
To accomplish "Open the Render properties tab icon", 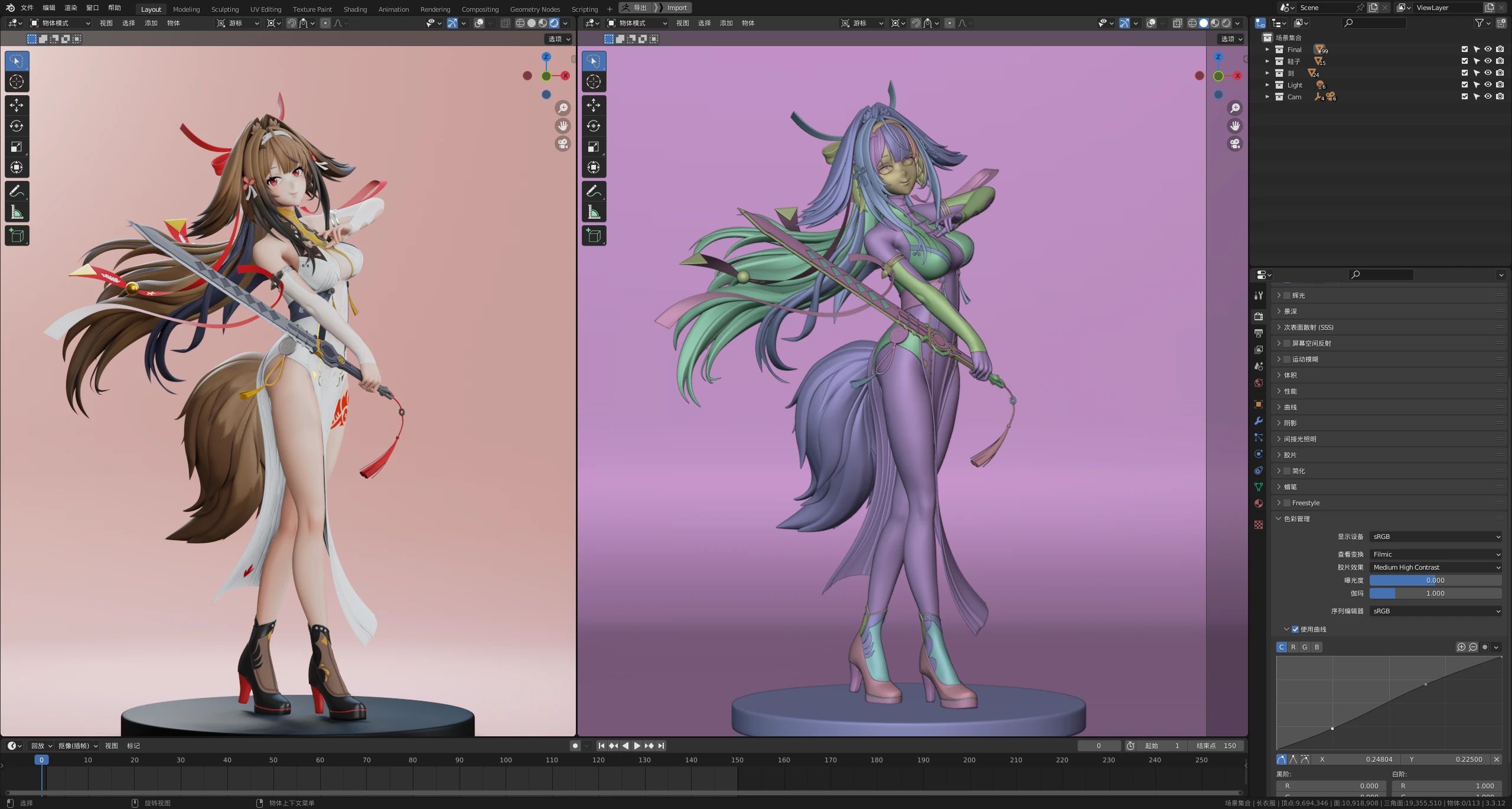I will [1259, 316].
